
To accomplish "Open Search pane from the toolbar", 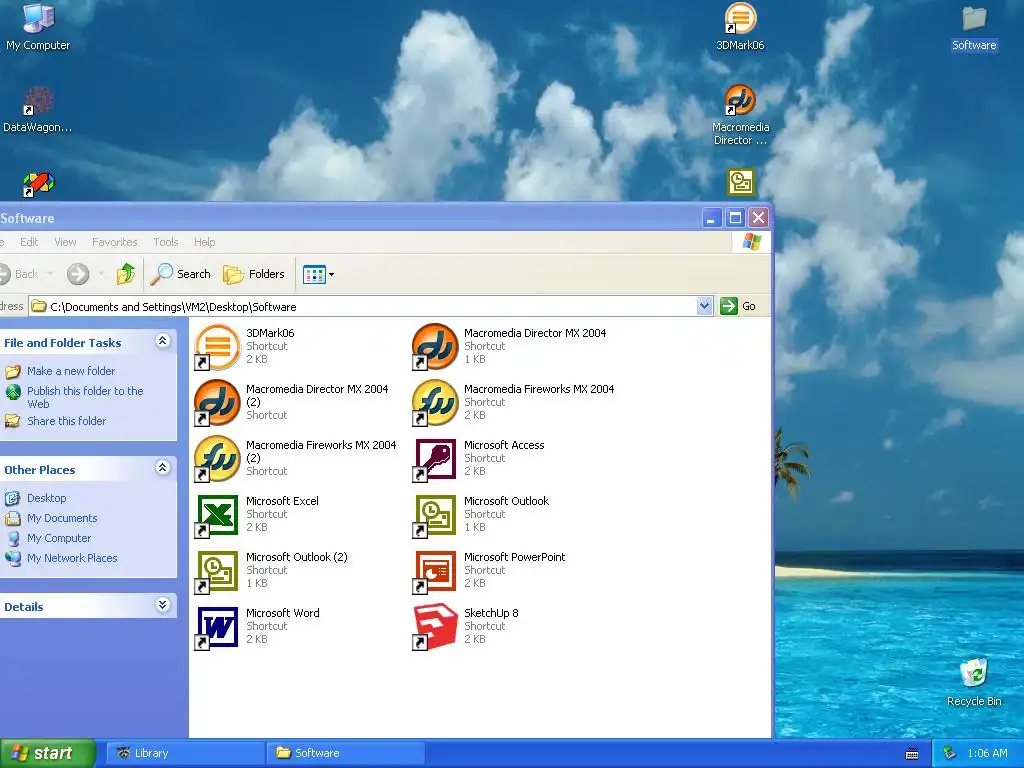I will tap(181, 274).
